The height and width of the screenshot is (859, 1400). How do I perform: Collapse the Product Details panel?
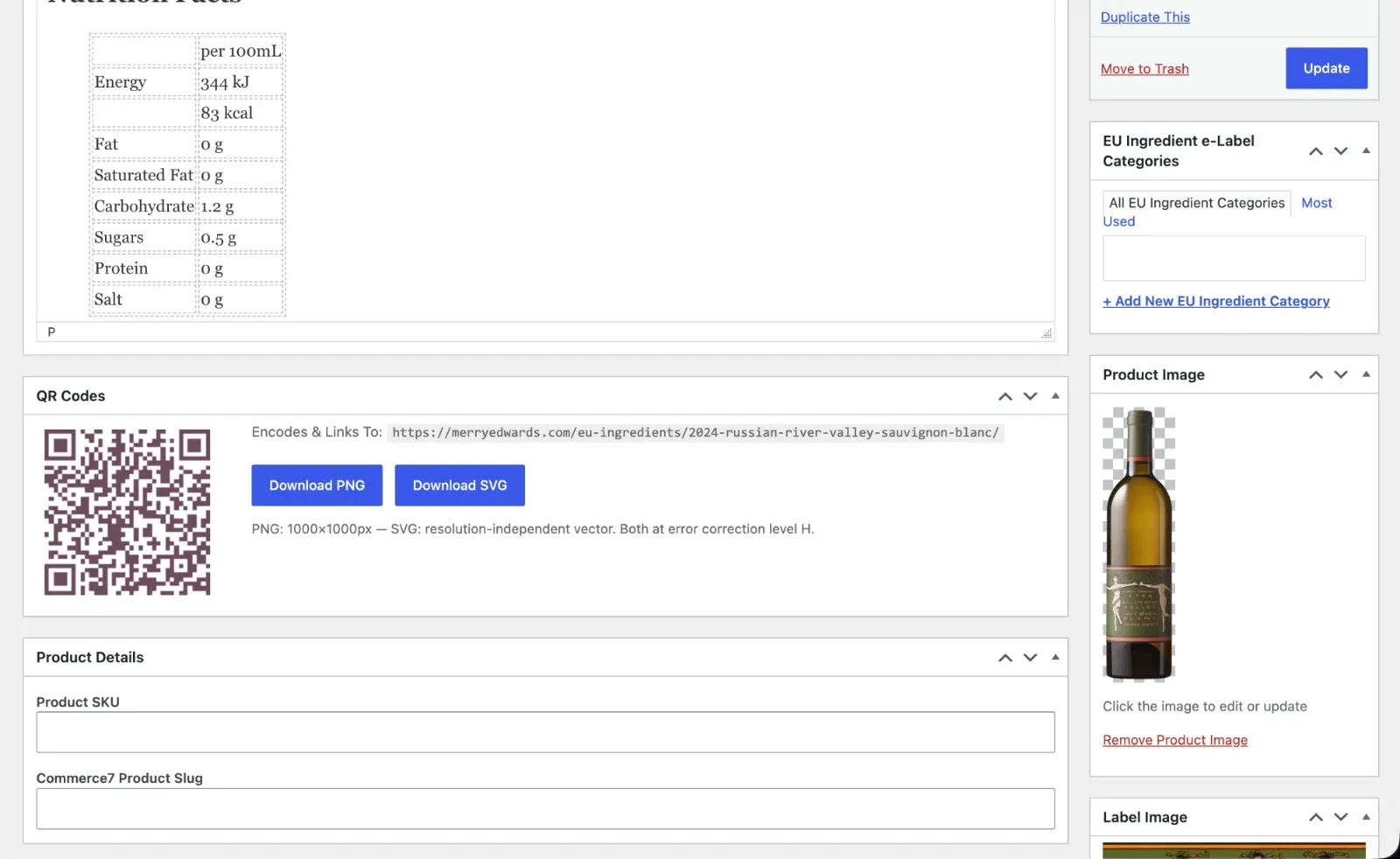(1055, 657)
